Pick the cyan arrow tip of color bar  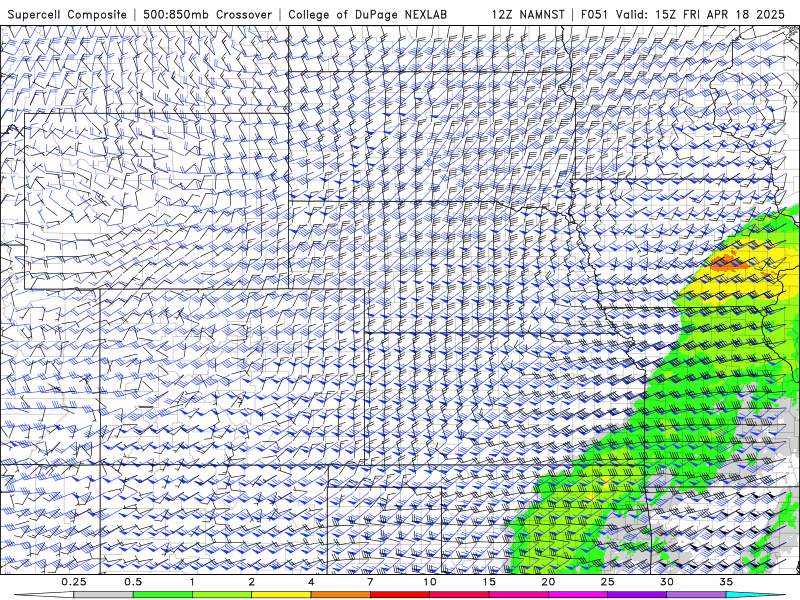pyautogui.click(x=756, y=595)
